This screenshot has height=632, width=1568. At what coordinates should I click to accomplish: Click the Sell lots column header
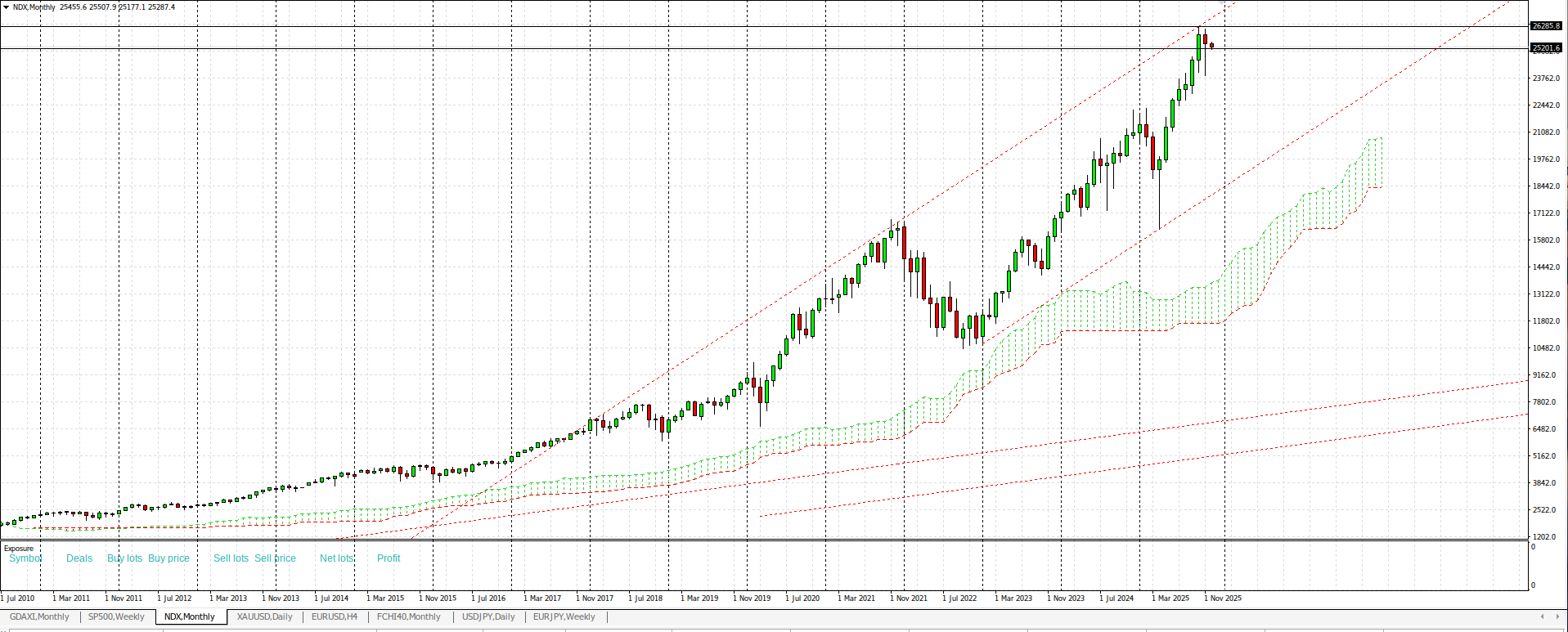[x=231, y=558]
